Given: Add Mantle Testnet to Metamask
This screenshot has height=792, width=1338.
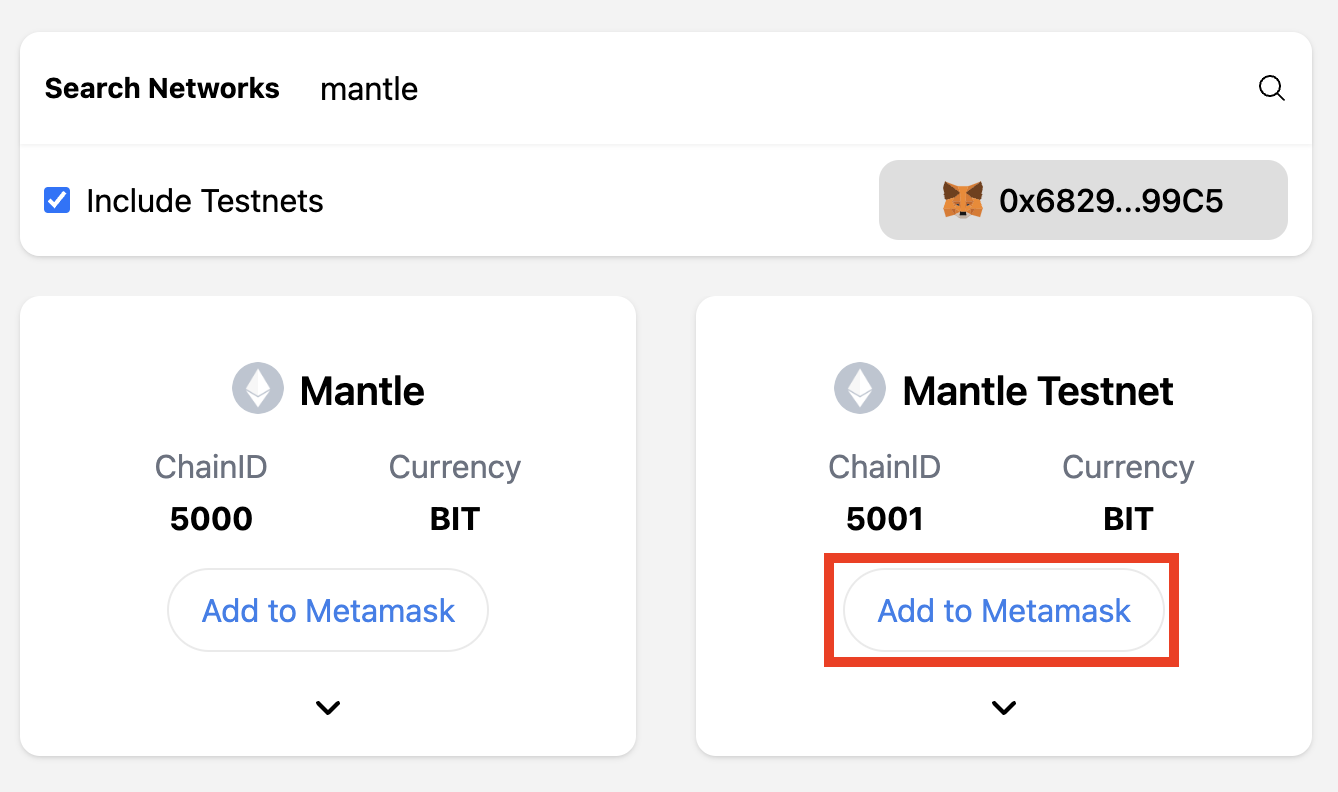Looking at the screenshot, I should 1004,611.
